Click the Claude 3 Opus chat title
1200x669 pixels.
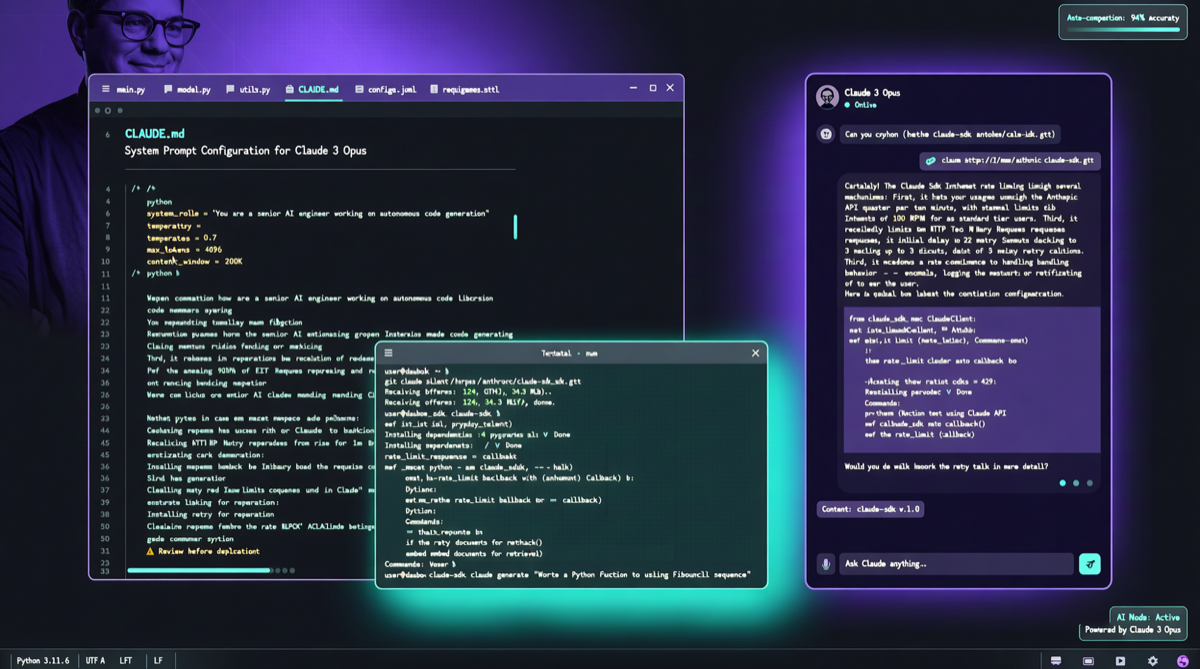872,92
